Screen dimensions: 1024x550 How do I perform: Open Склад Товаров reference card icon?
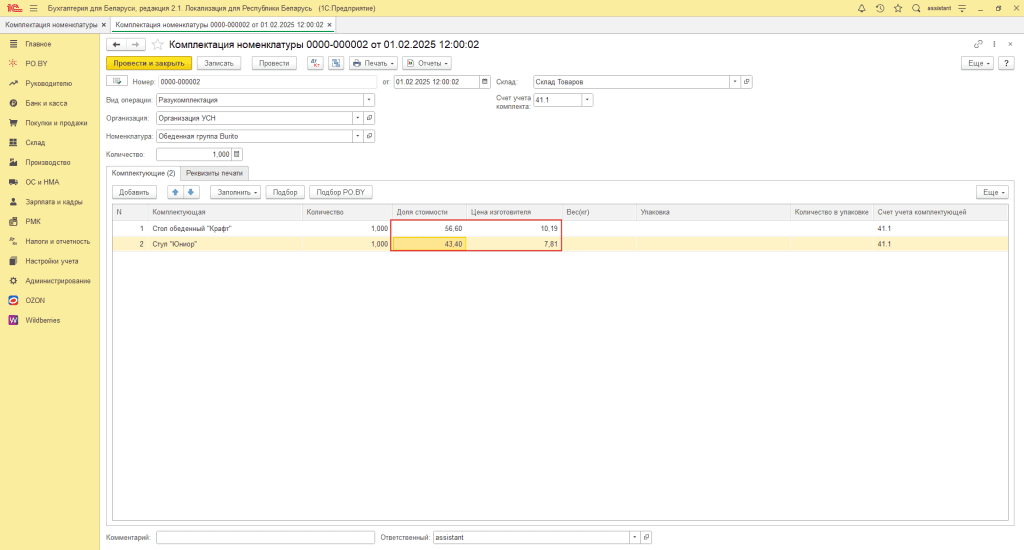pos(746,82)
